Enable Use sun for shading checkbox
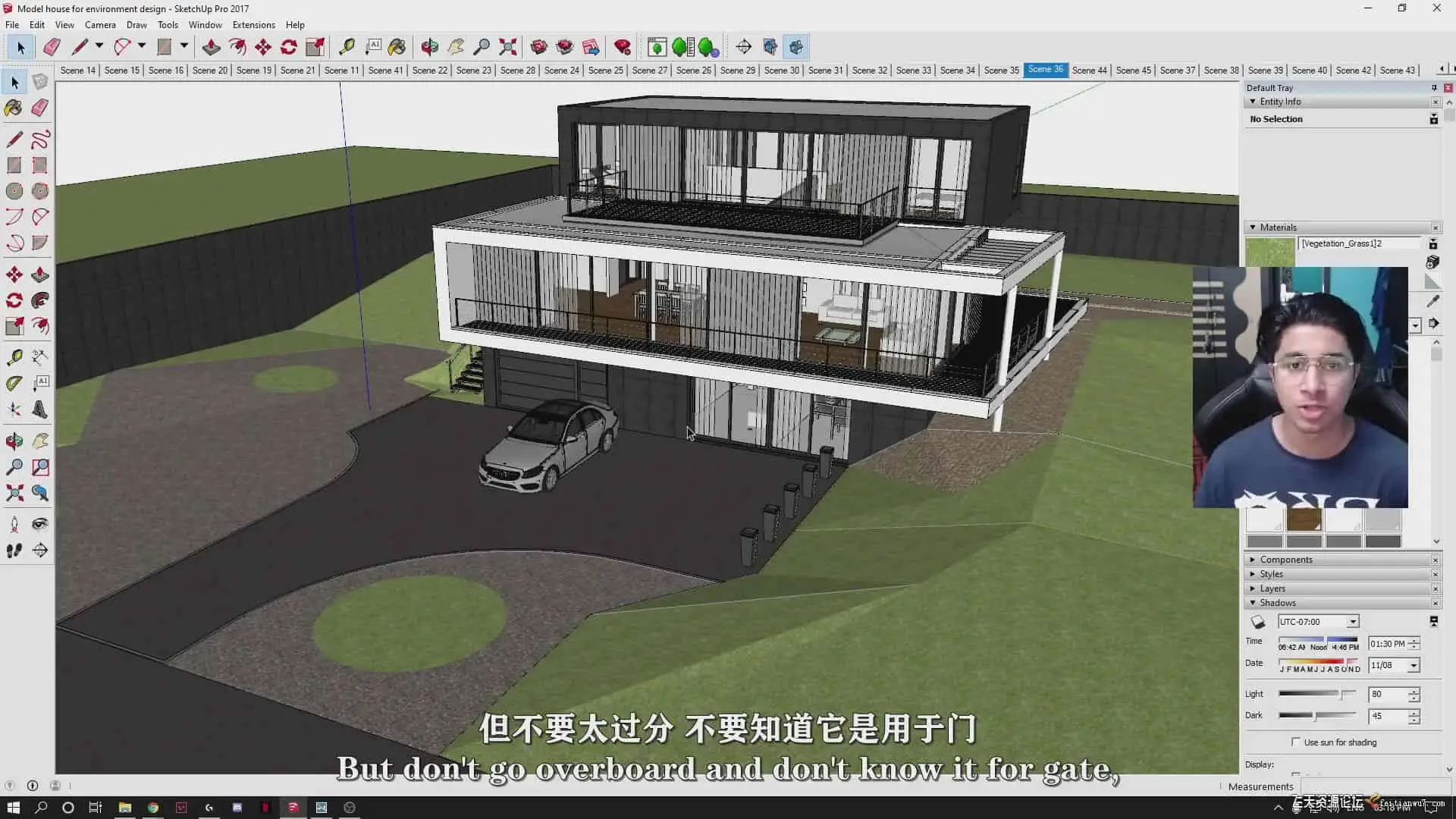Image resolution: width=1456 pixels, height=819 pixels. (x=1295, y=742)
